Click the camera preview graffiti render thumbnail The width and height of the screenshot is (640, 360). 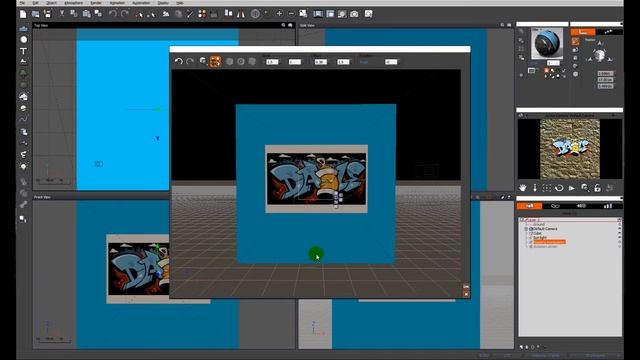[x=570, y=149]
